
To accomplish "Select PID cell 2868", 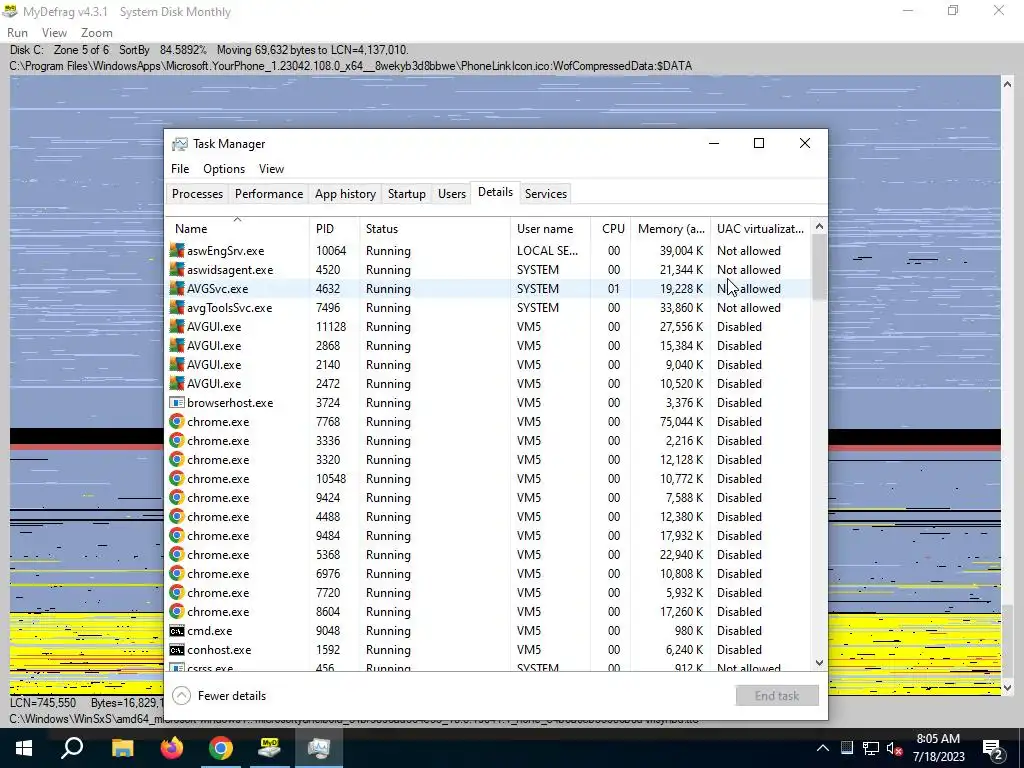I will point(328,345).
